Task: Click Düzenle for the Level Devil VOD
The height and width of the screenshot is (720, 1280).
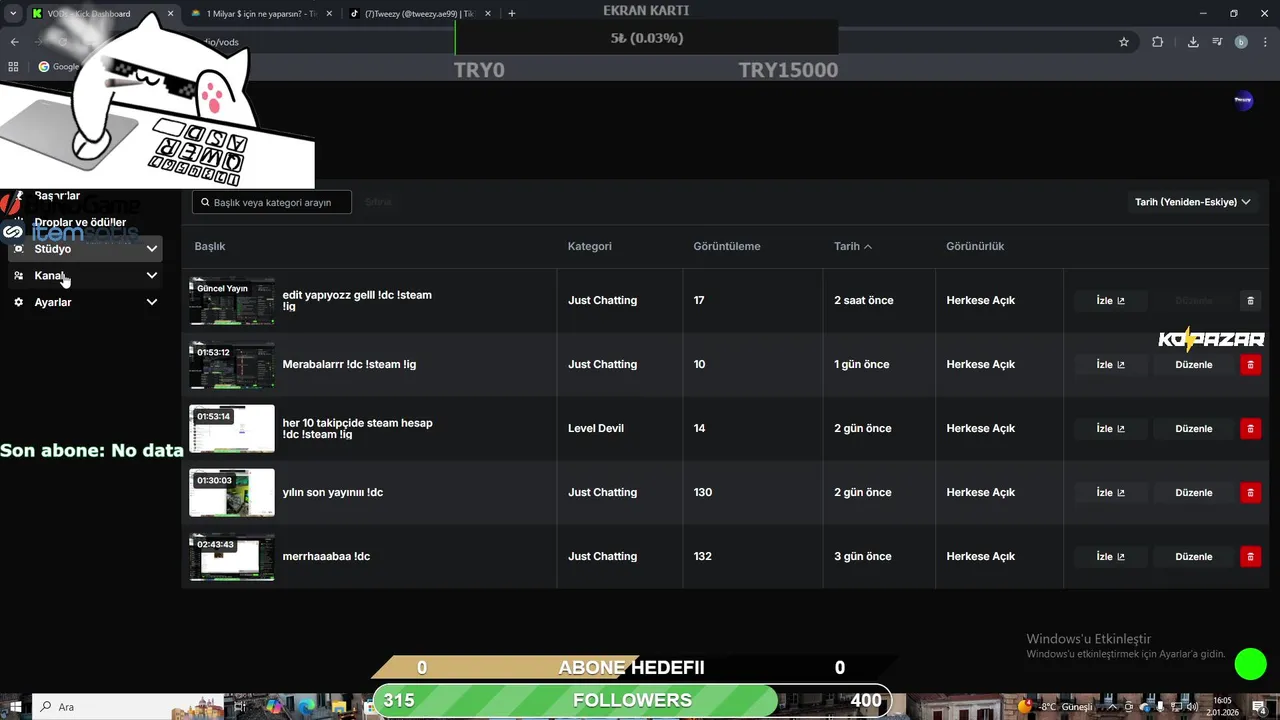Action: click(1193, 429)
